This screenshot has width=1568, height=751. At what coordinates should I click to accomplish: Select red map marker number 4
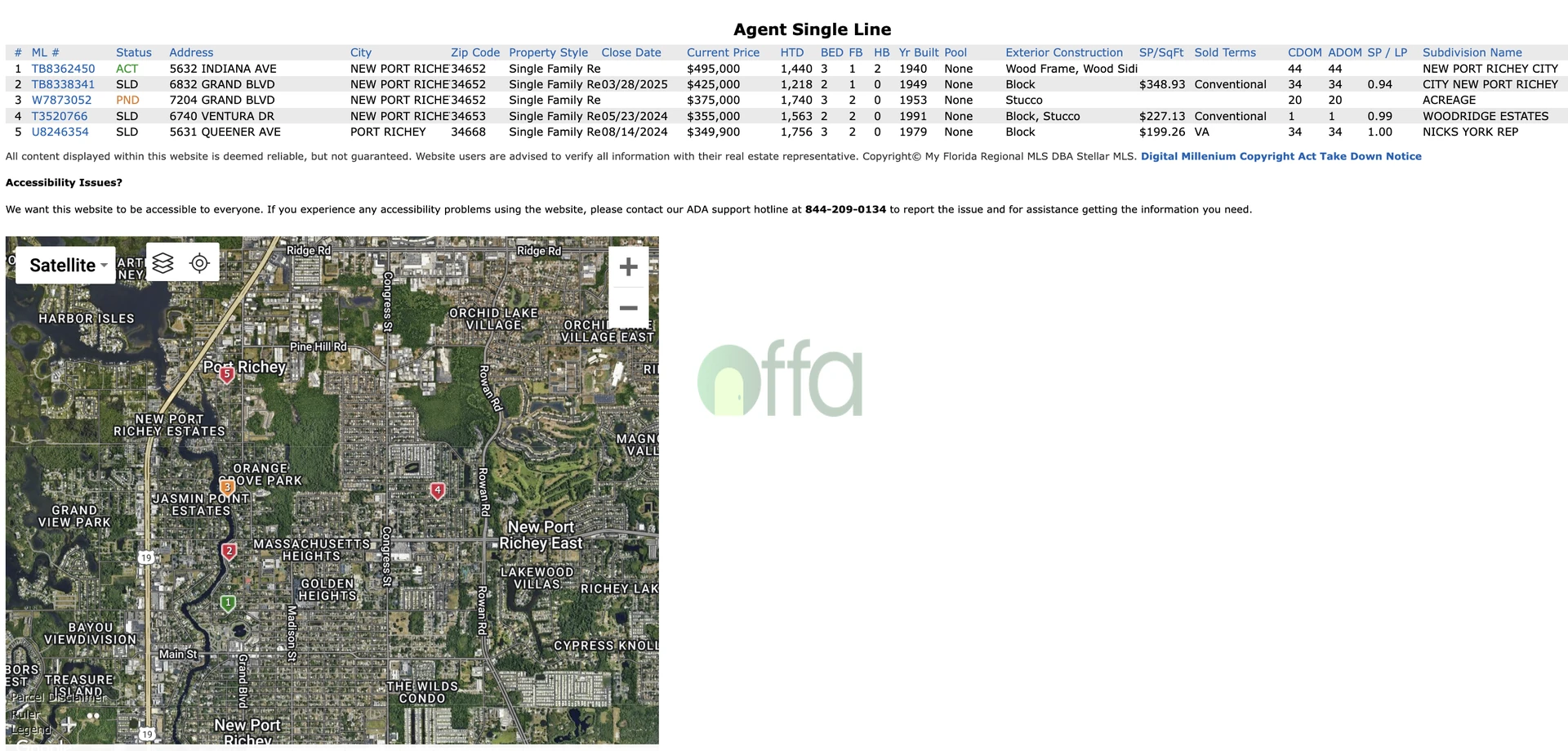tap(438, 490)
